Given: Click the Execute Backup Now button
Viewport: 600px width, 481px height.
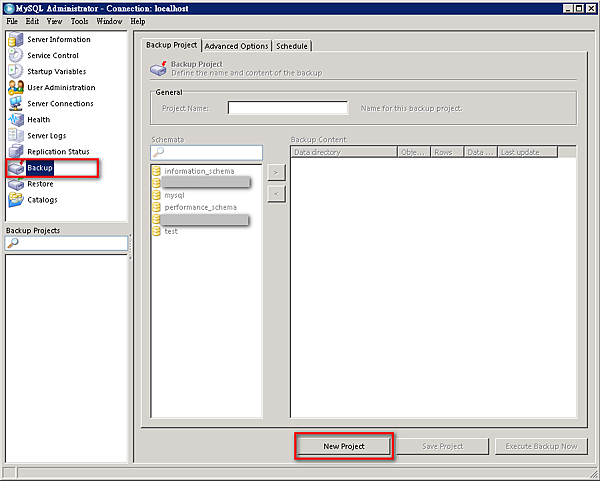Looking at the screenshot, I should (x=541, y=446).
